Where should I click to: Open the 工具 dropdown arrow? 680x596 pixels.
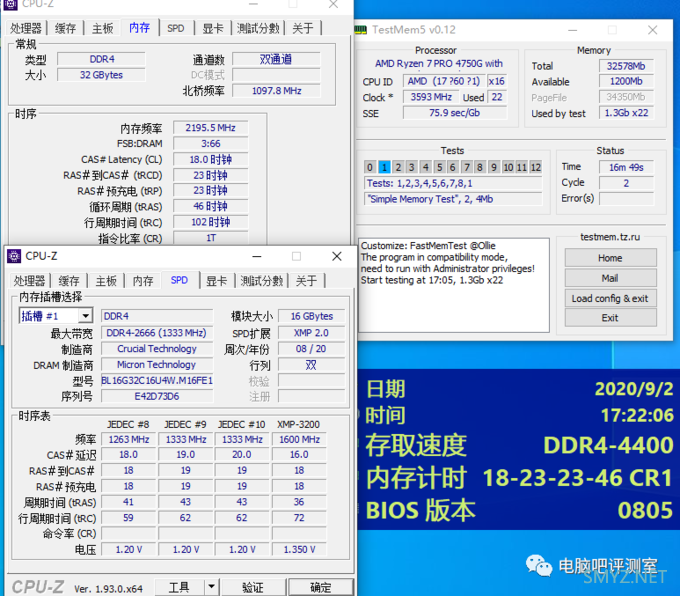coord(211,587)
